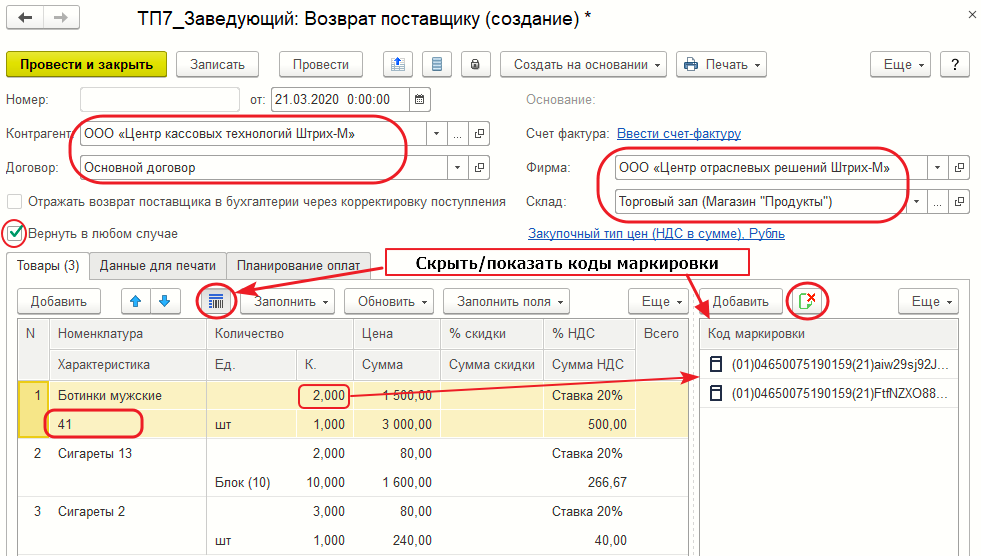Click the Договор field Основной договор

pos(264,168)
